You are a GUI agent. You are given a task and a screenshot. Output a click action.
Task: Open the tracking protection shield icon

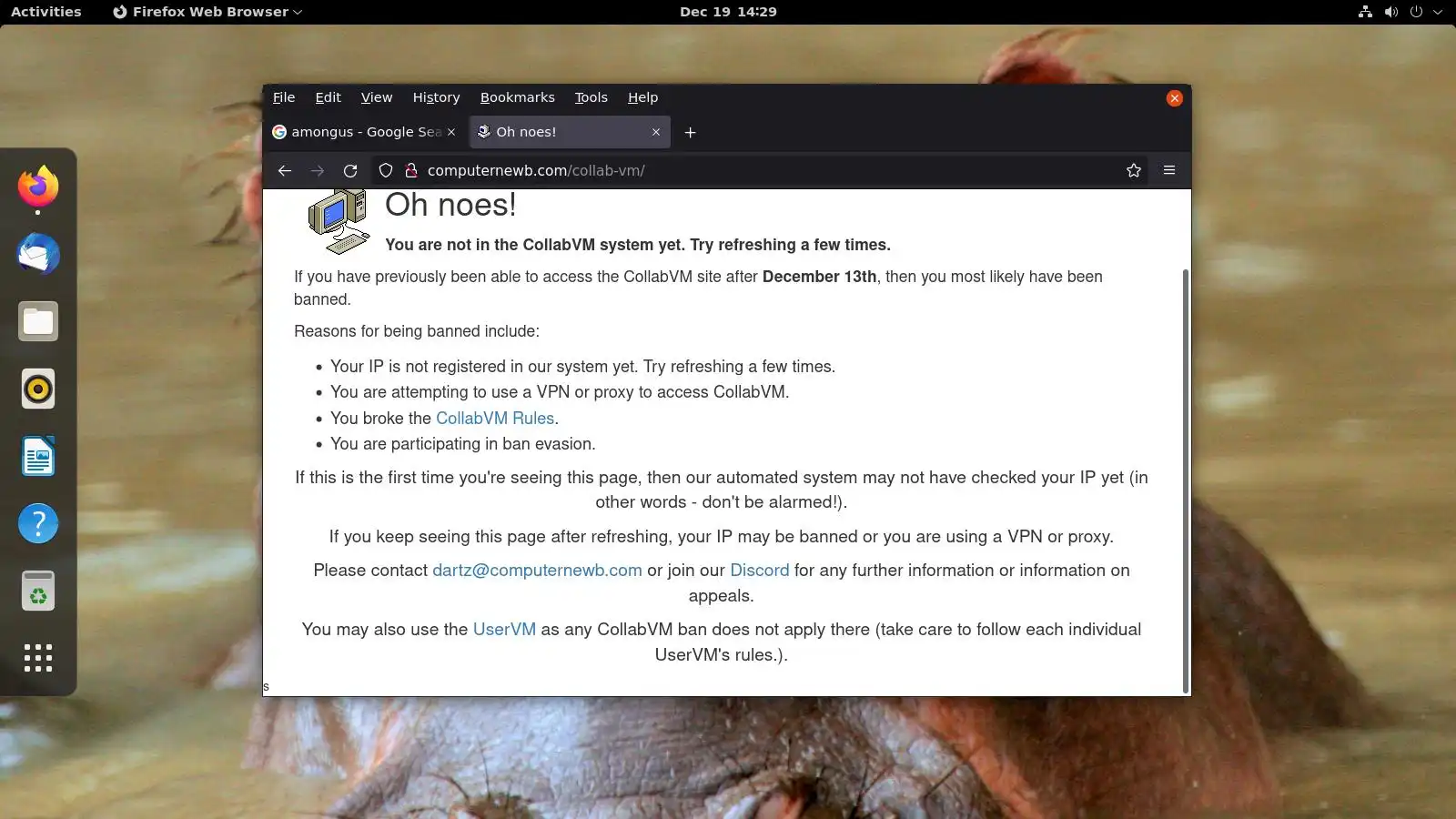click(386, 170)
